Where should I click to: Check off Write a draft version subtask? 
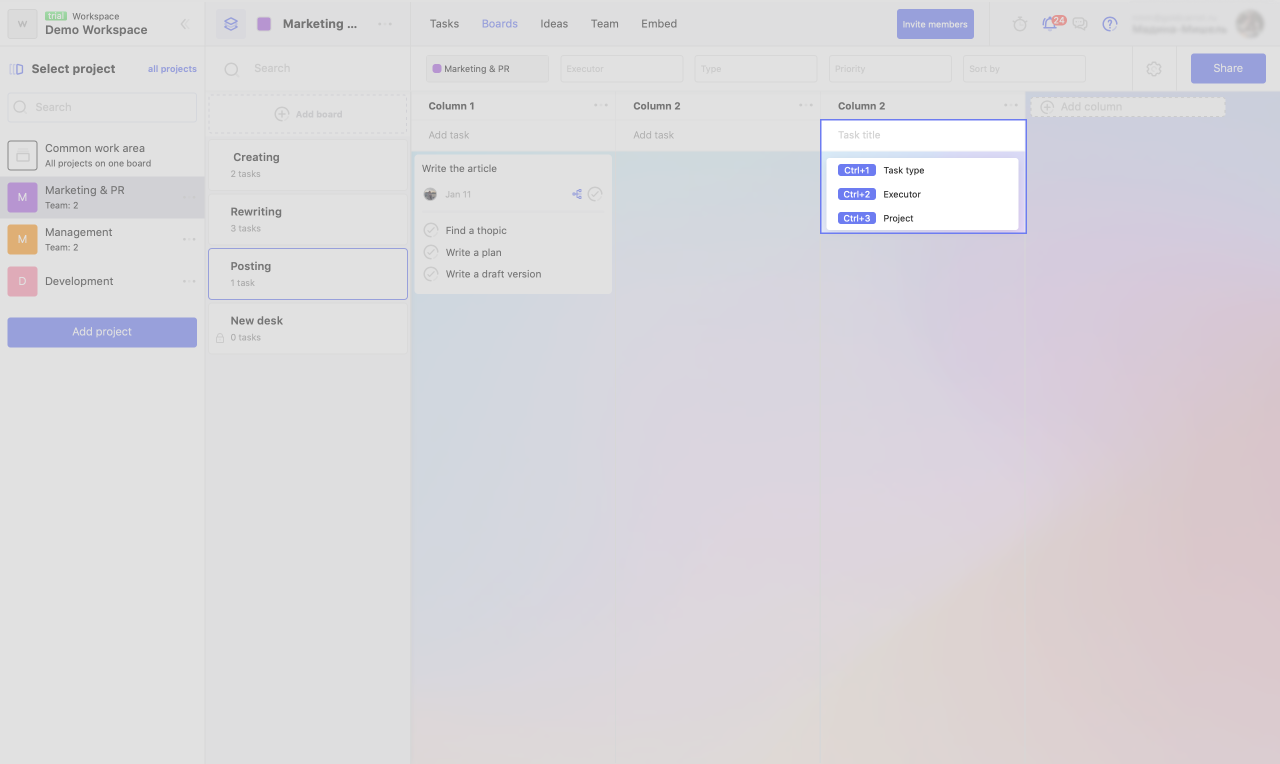click(431, 274)
